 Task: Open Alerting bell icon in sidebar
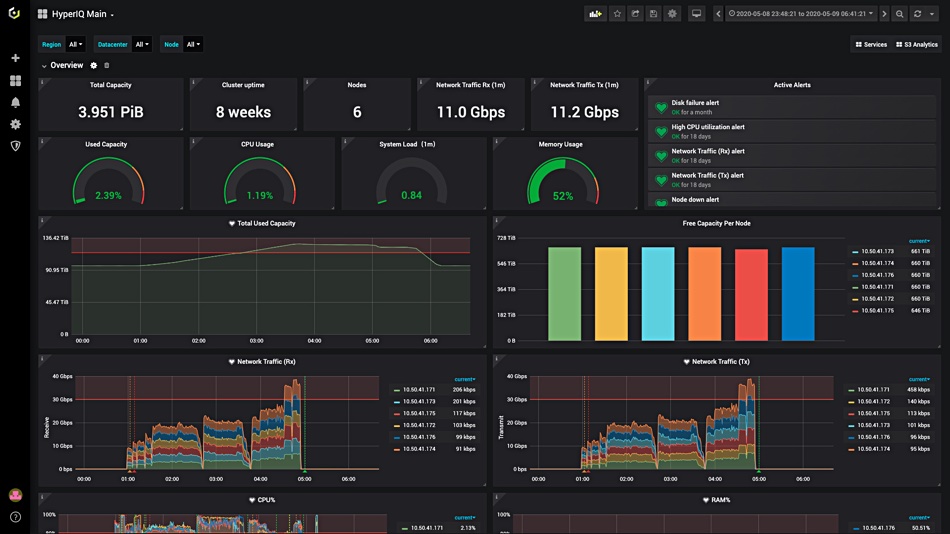point(16,102)
